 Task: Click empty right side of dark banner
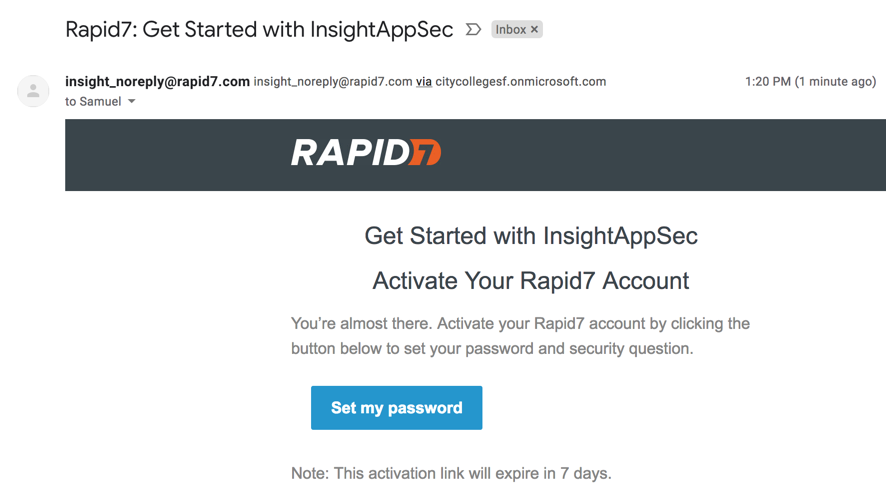point(700,155)
